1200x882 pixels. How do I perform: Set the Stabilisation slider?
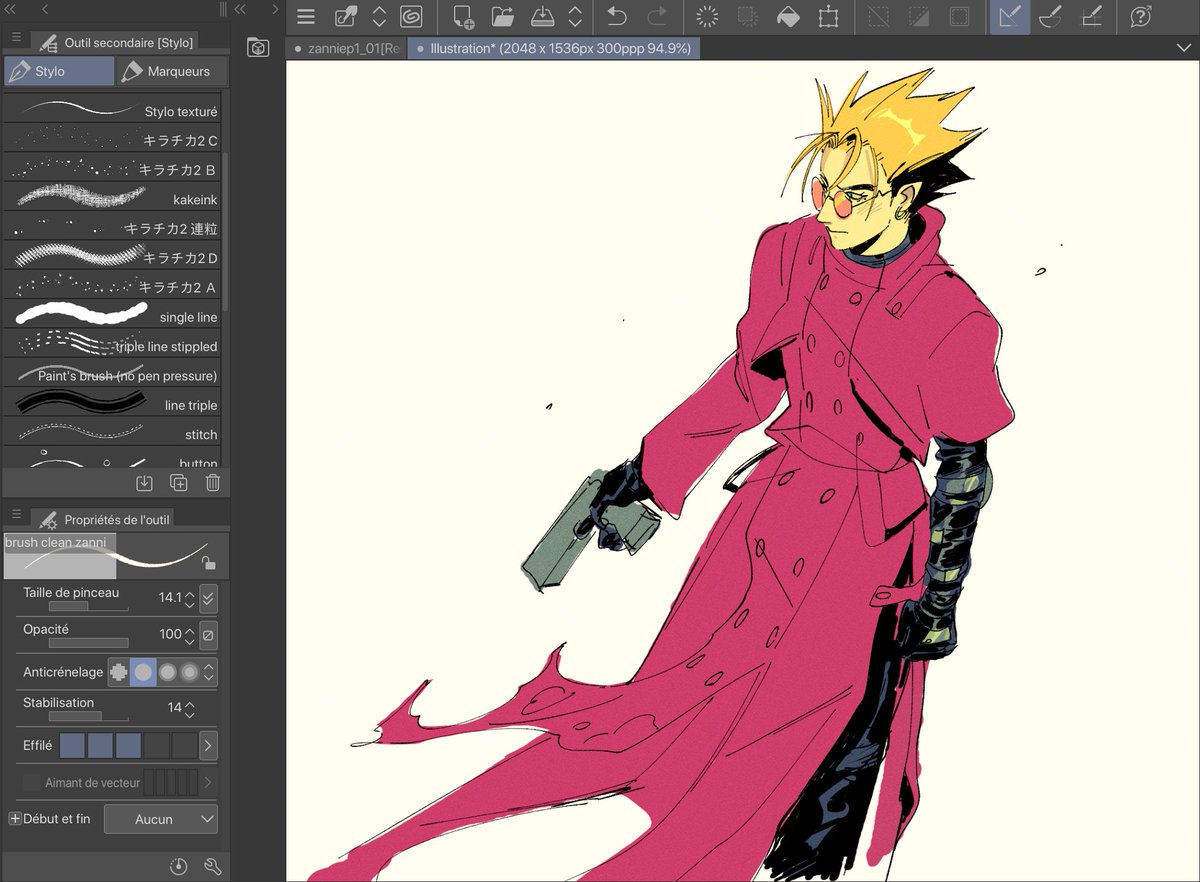coord(89,716)
